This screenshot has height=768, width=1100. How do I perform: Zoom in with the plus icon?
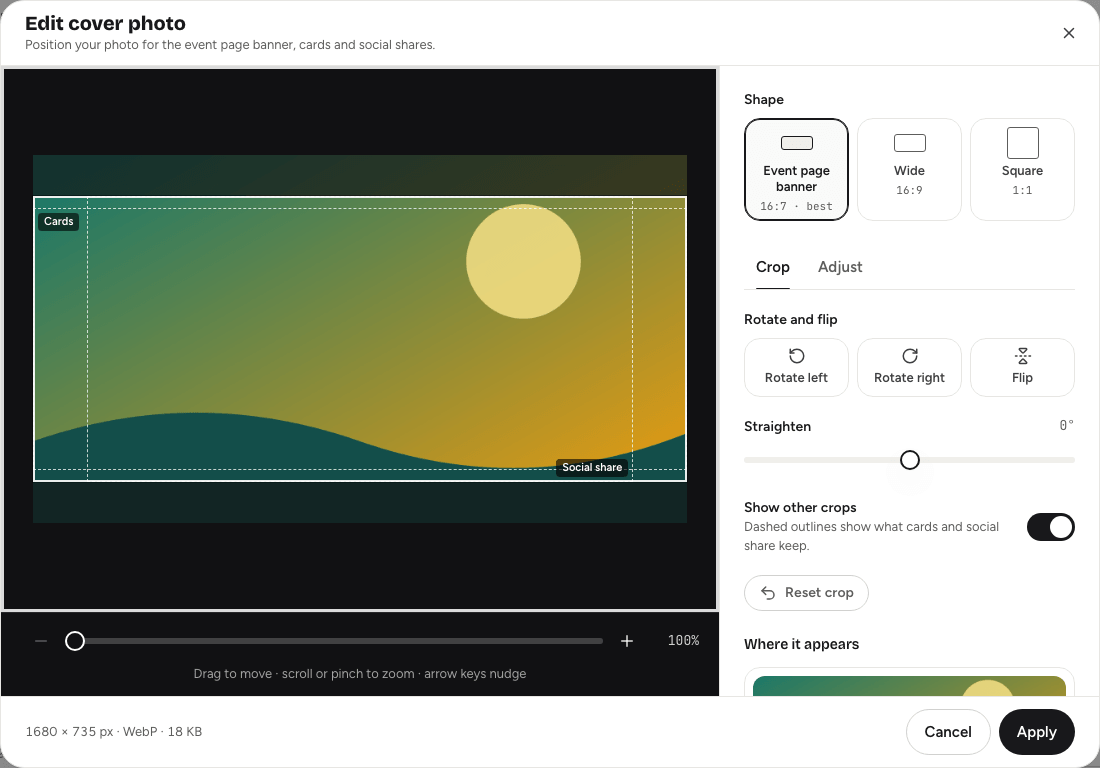click(627, 641)
